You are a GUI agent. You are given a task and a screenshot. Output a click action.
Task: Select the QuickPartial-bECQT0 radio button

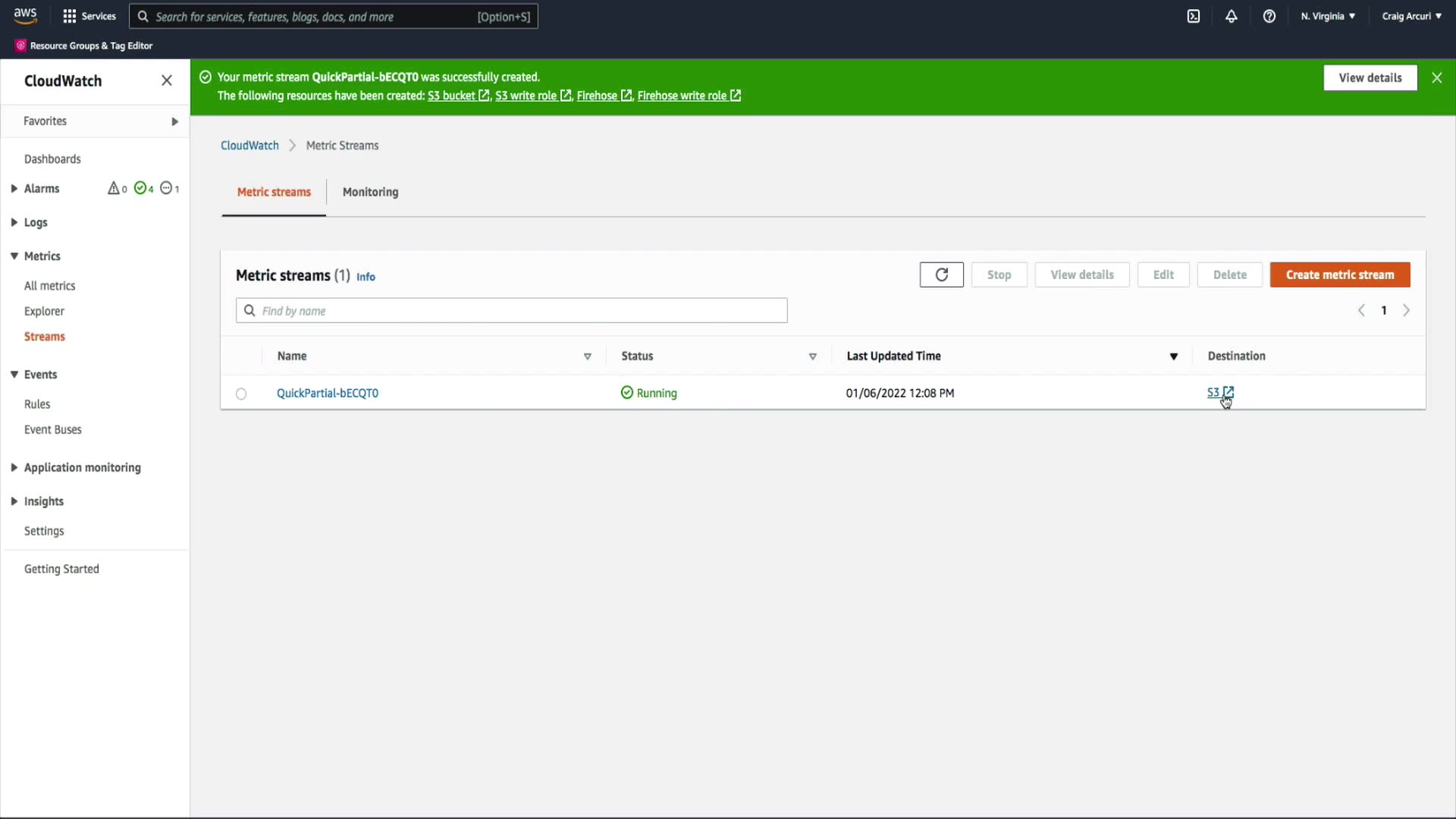241,394
